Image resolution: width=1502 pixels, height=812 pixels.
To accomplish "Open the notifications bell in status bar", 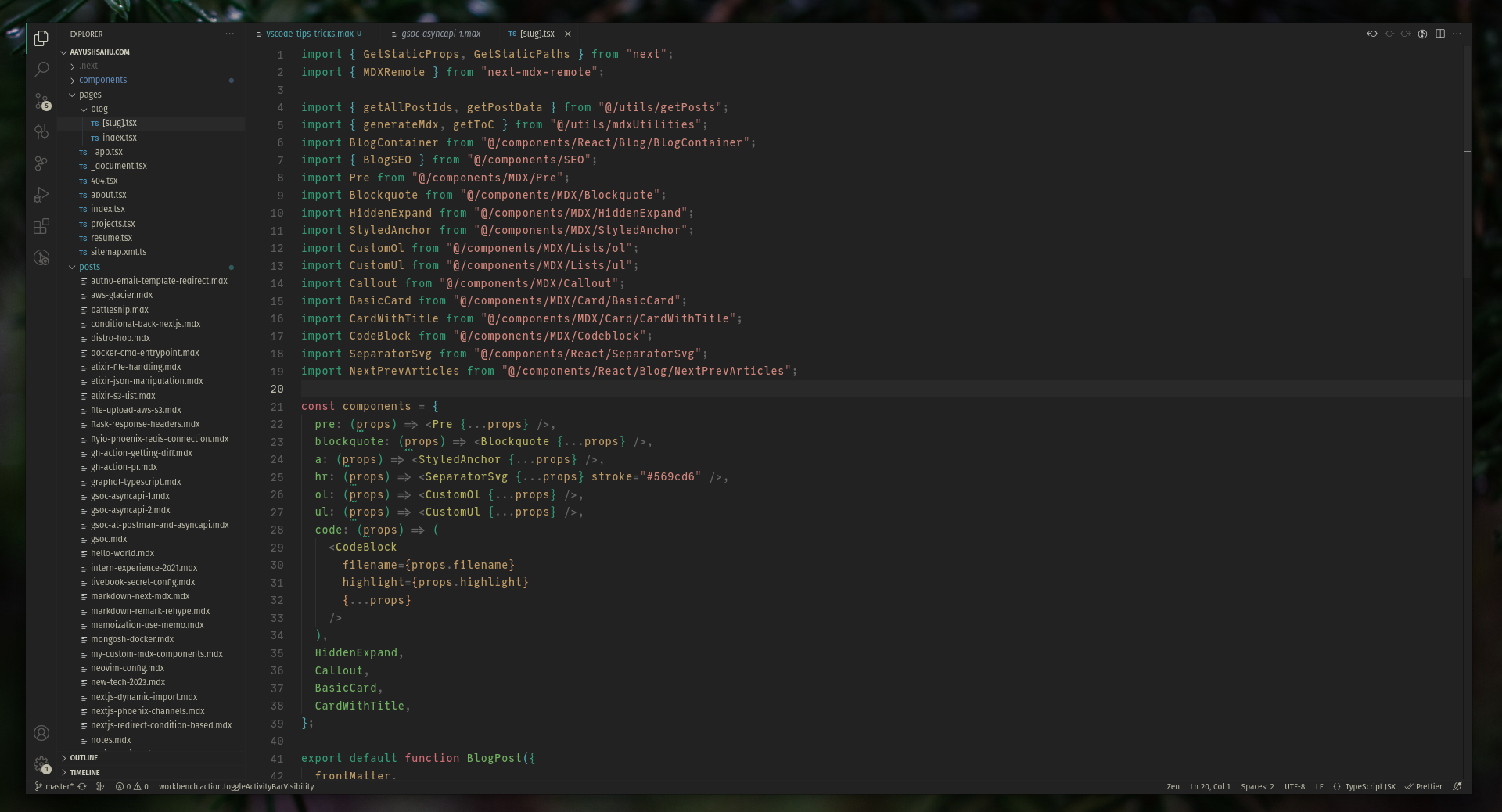I will click(x=1457, y=787).
